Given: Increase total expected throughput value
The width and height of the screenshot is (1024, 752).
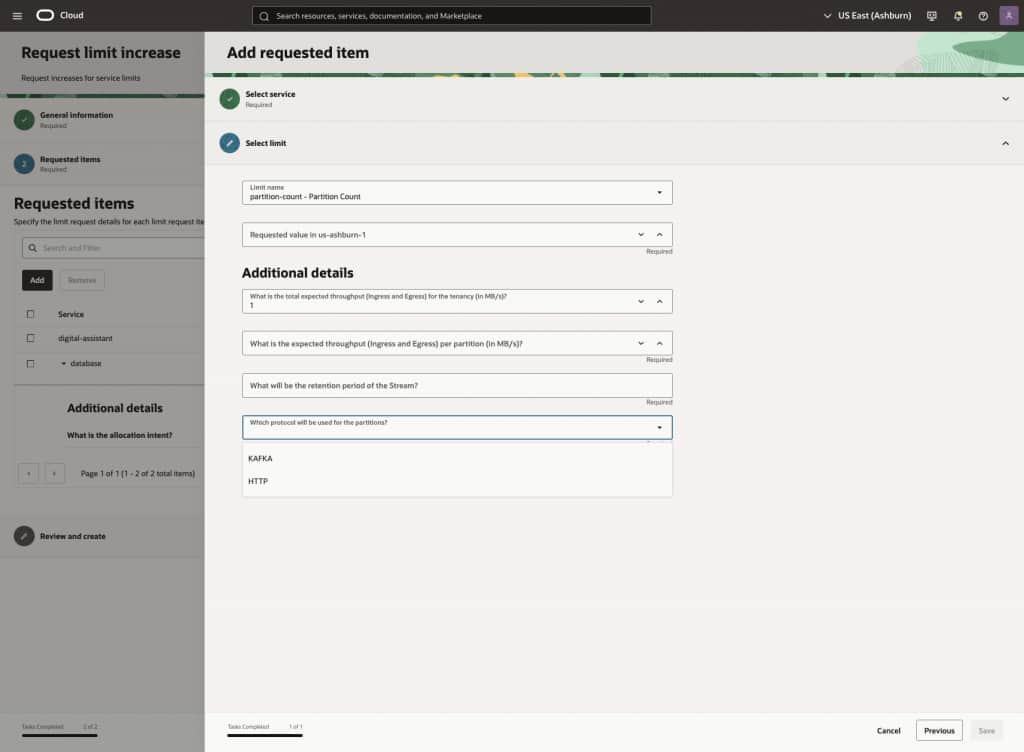Looking at the screenshot, I should (x=660, y=301).
